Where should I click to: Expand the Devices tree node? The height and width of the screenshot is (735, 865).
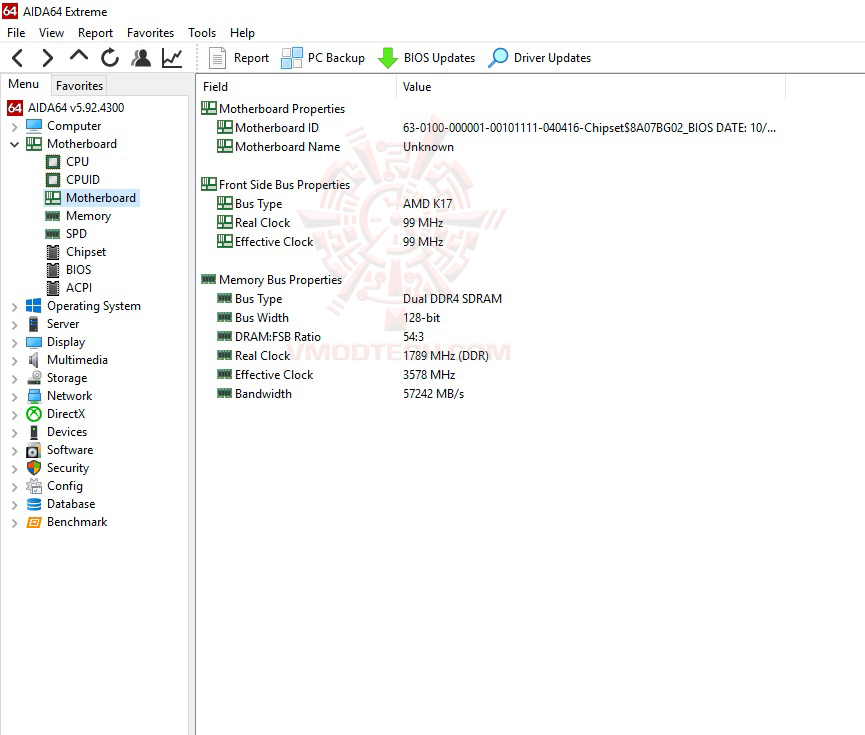pos(15,433)
